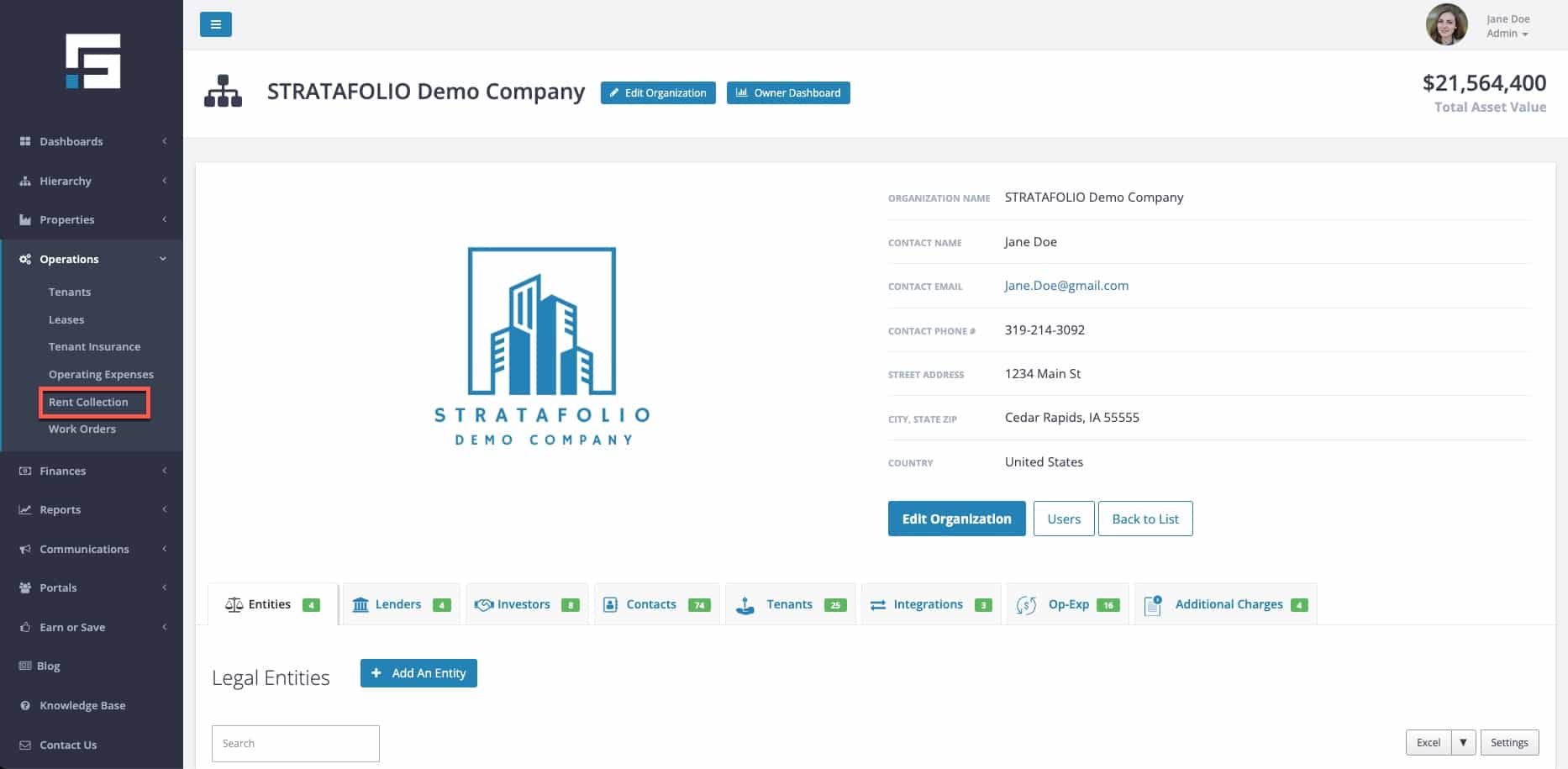Image resolution: width=1568 pixels, height=769 pixels.
Task: Expand the Dashboards sidebar menu
Action: coord(92,141)
